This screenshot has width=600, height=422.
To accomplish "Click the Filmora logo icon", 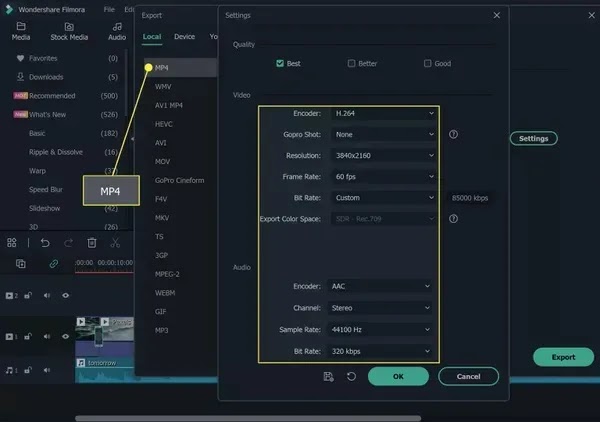I will 8,9.
